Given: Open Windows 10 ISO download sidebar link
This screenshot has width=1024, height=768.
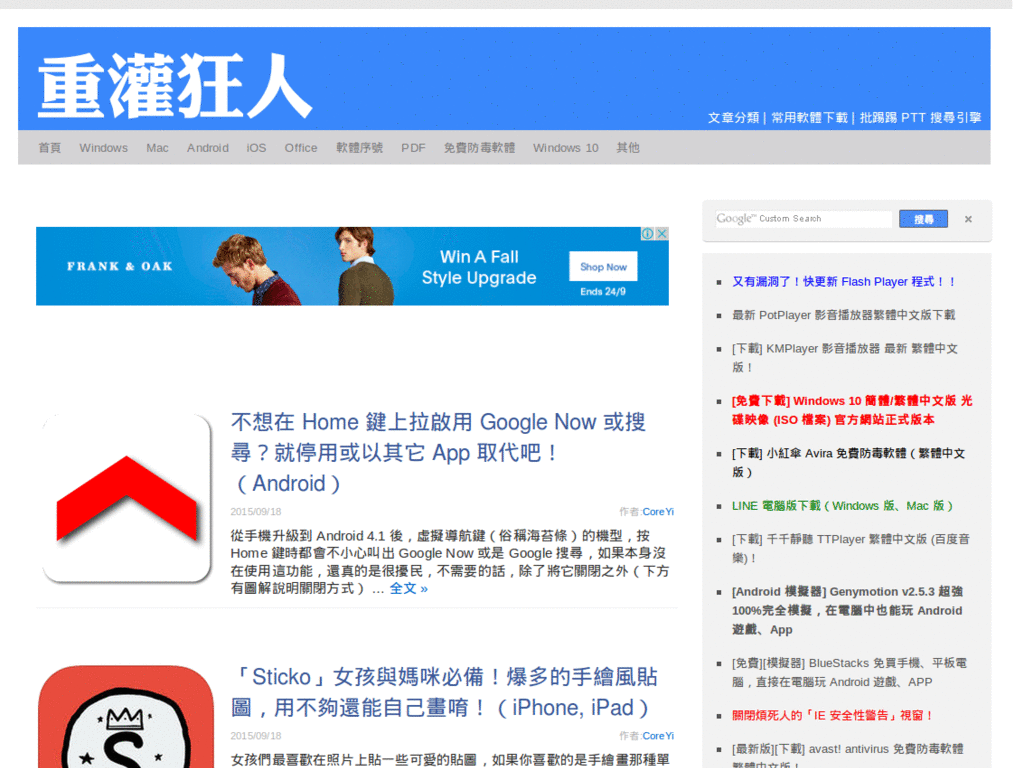Looking at the screenshot, I should 852,410.
